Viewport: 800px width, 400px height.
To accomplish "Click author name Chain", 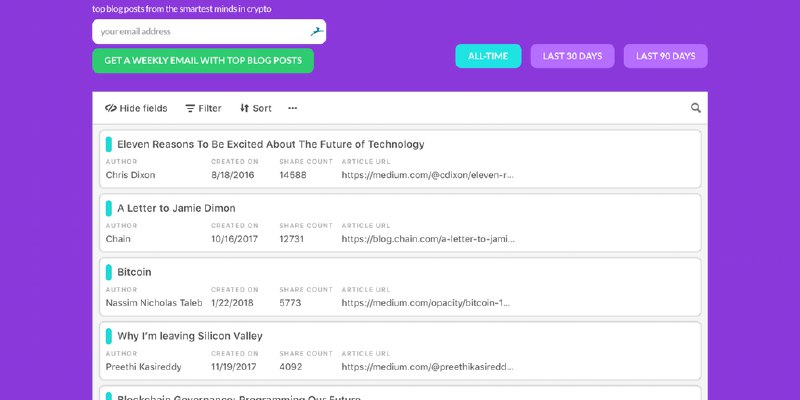I will tap(118, 239).
